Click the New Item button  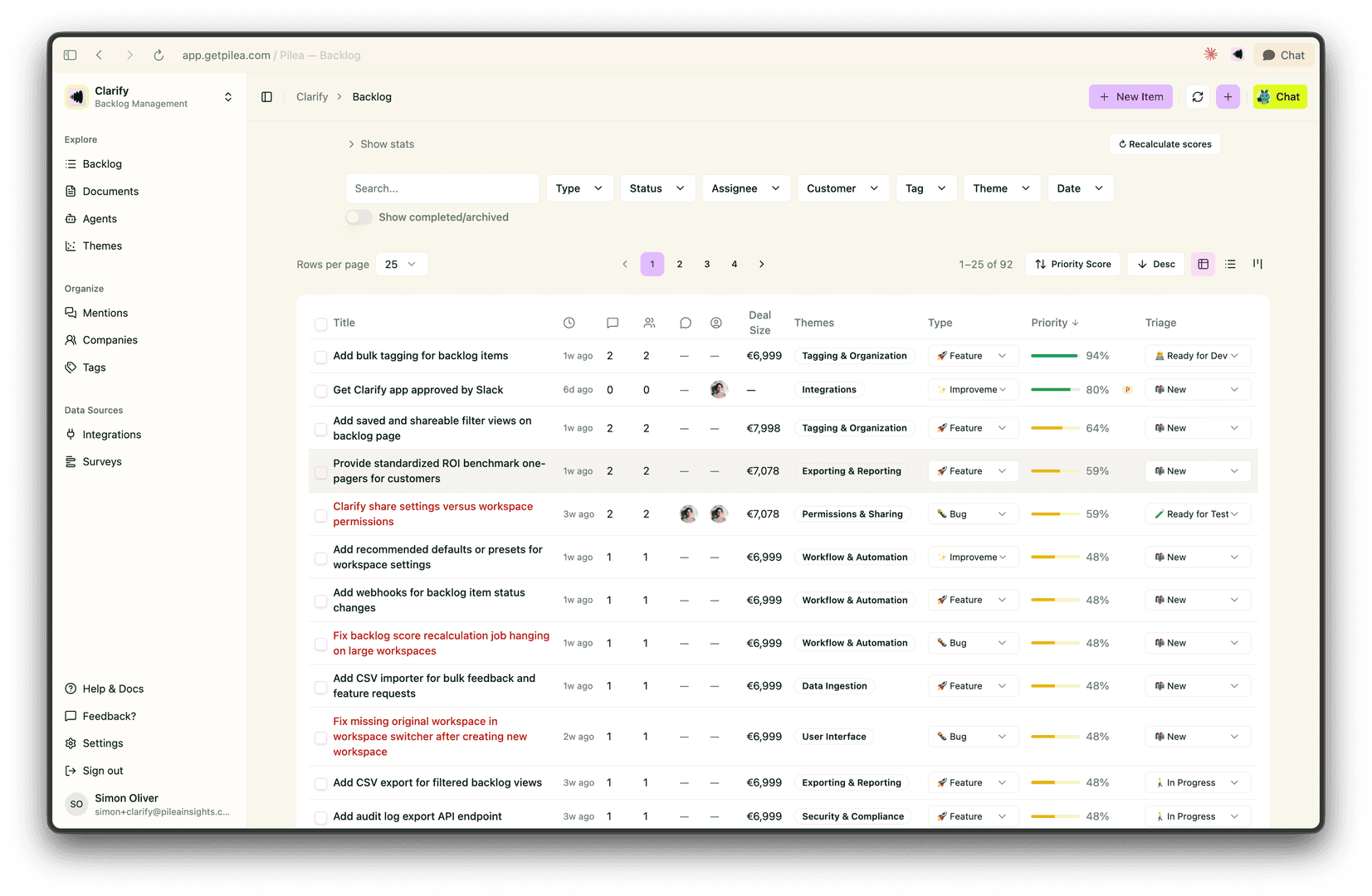[1130, 97]
